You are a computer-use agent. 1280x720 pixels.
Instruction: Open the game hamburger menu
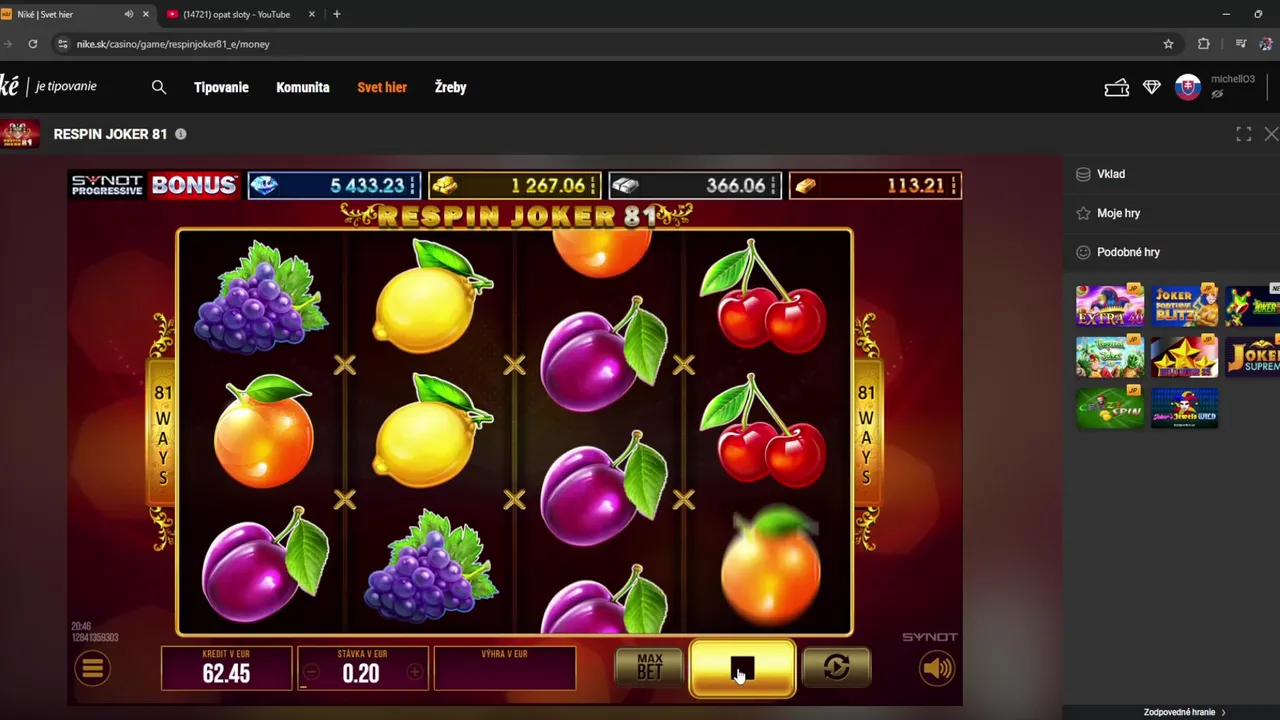tap(92, 668)
